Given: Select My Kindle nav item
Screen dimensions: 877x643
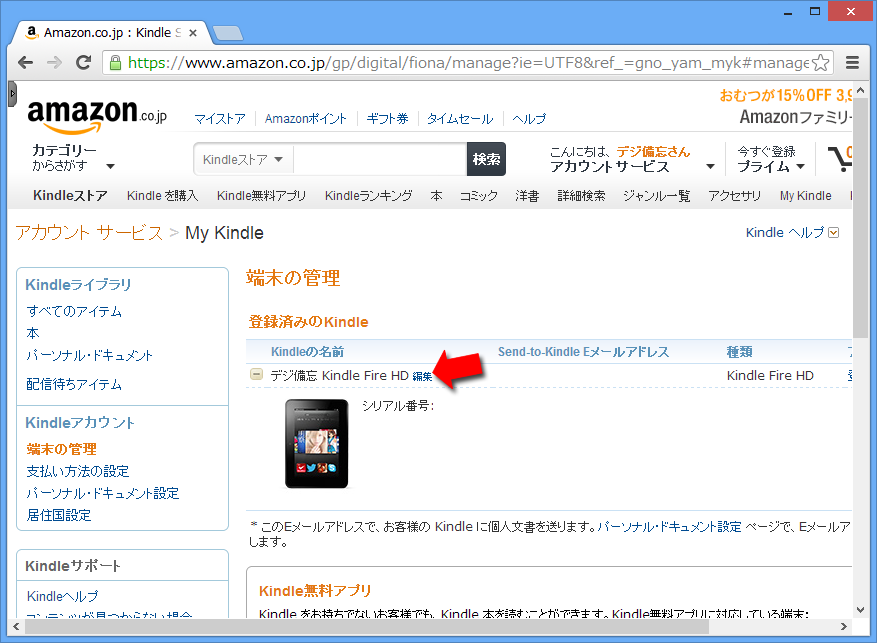Looking at the screenshot, I should pyautogui.click(x=805, y=196).
